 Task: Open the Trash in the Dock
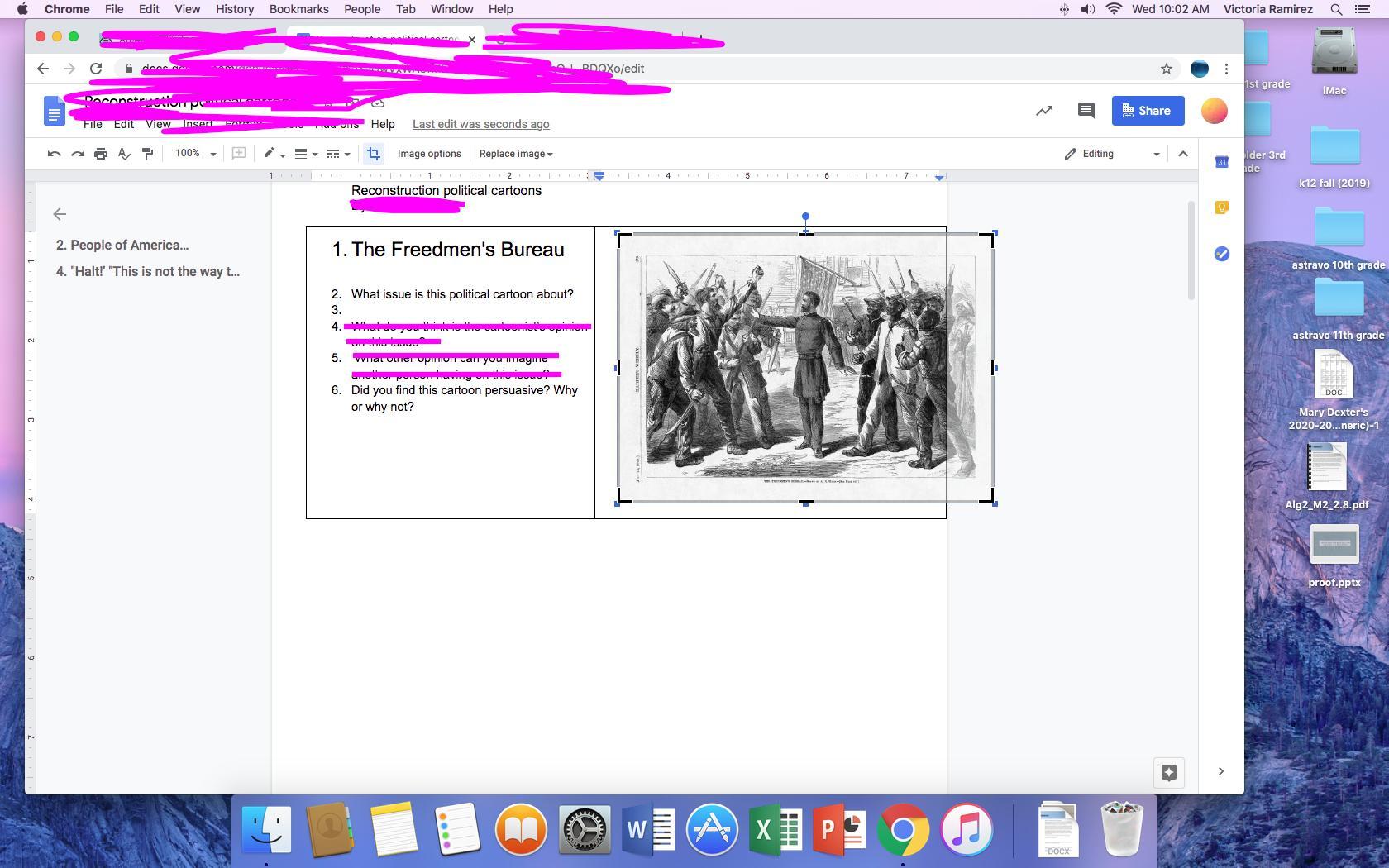[1122, 829]
